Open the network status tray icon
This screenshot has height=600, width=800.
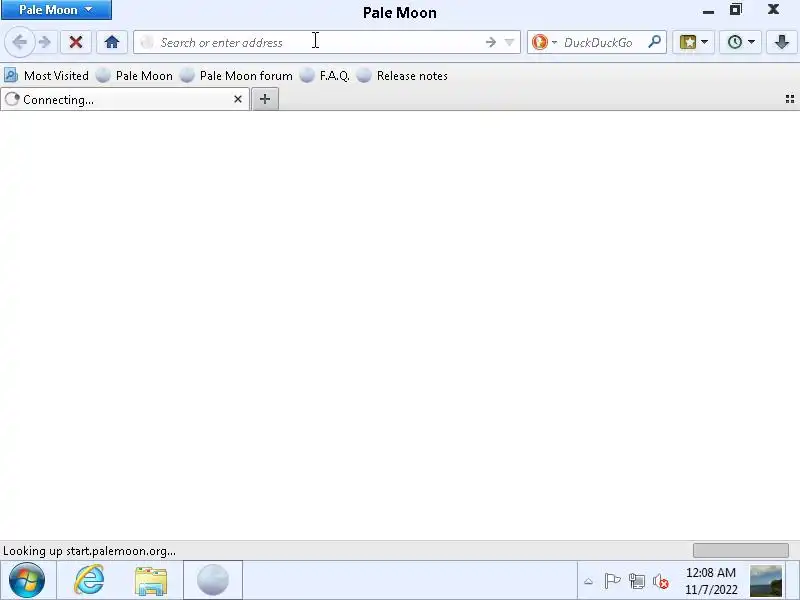click(x=636, y=581)
